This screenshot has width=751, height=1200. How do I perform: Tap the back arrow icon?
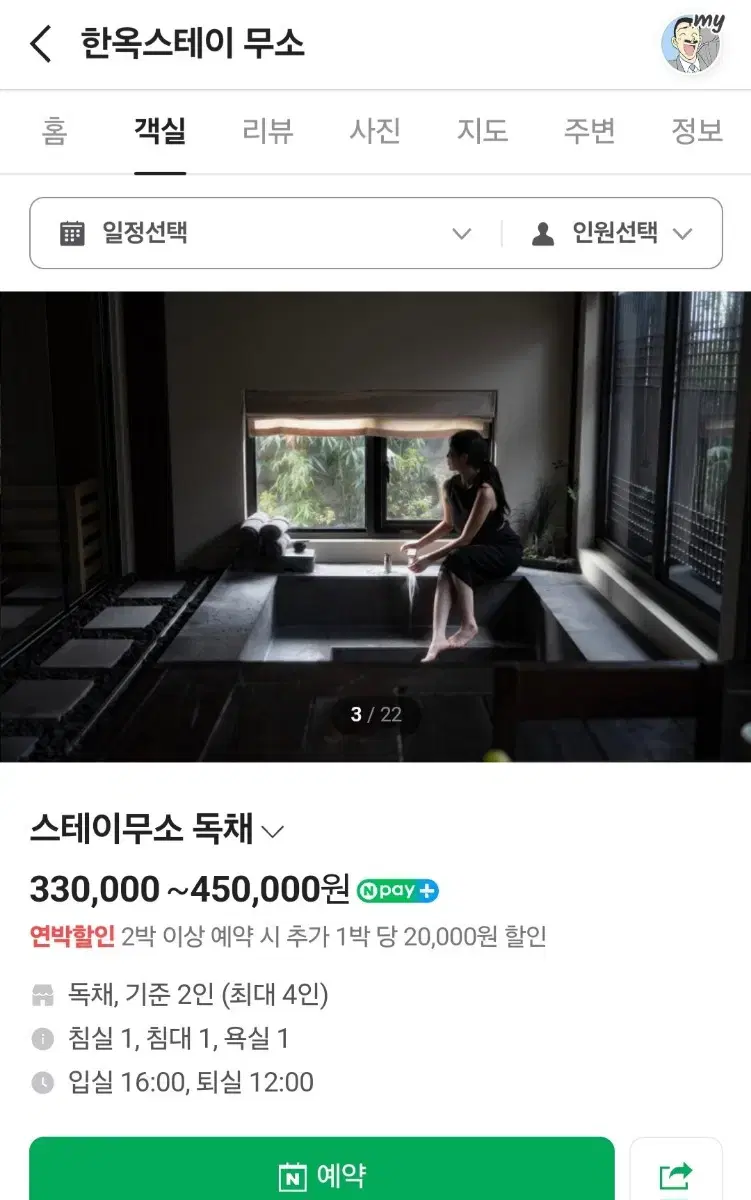coord(40,44)
